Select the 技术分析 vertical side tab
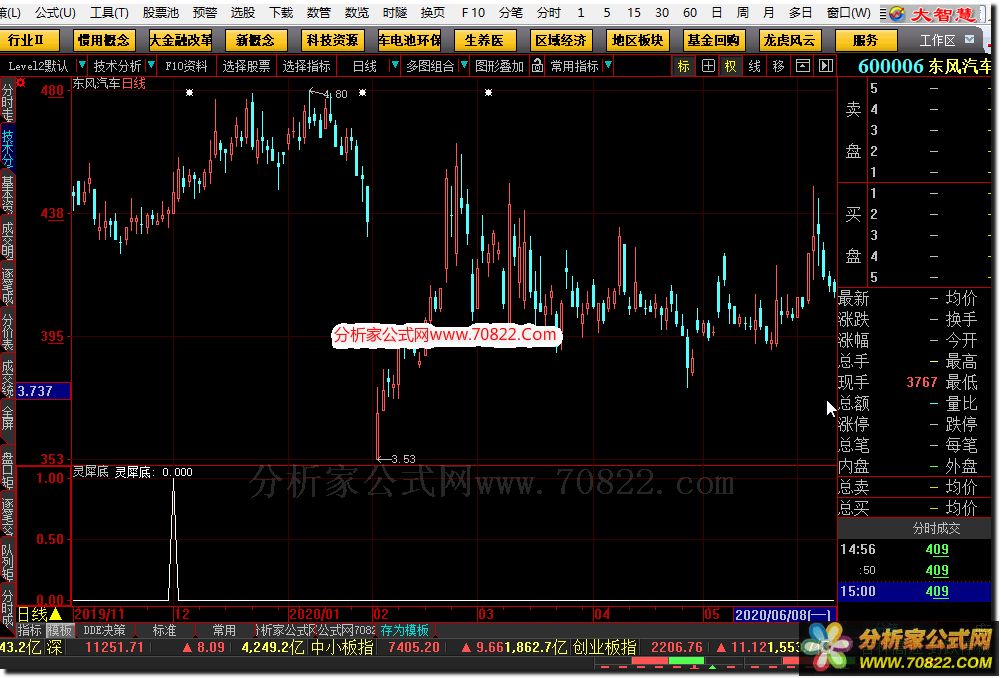 coord(7,146)
